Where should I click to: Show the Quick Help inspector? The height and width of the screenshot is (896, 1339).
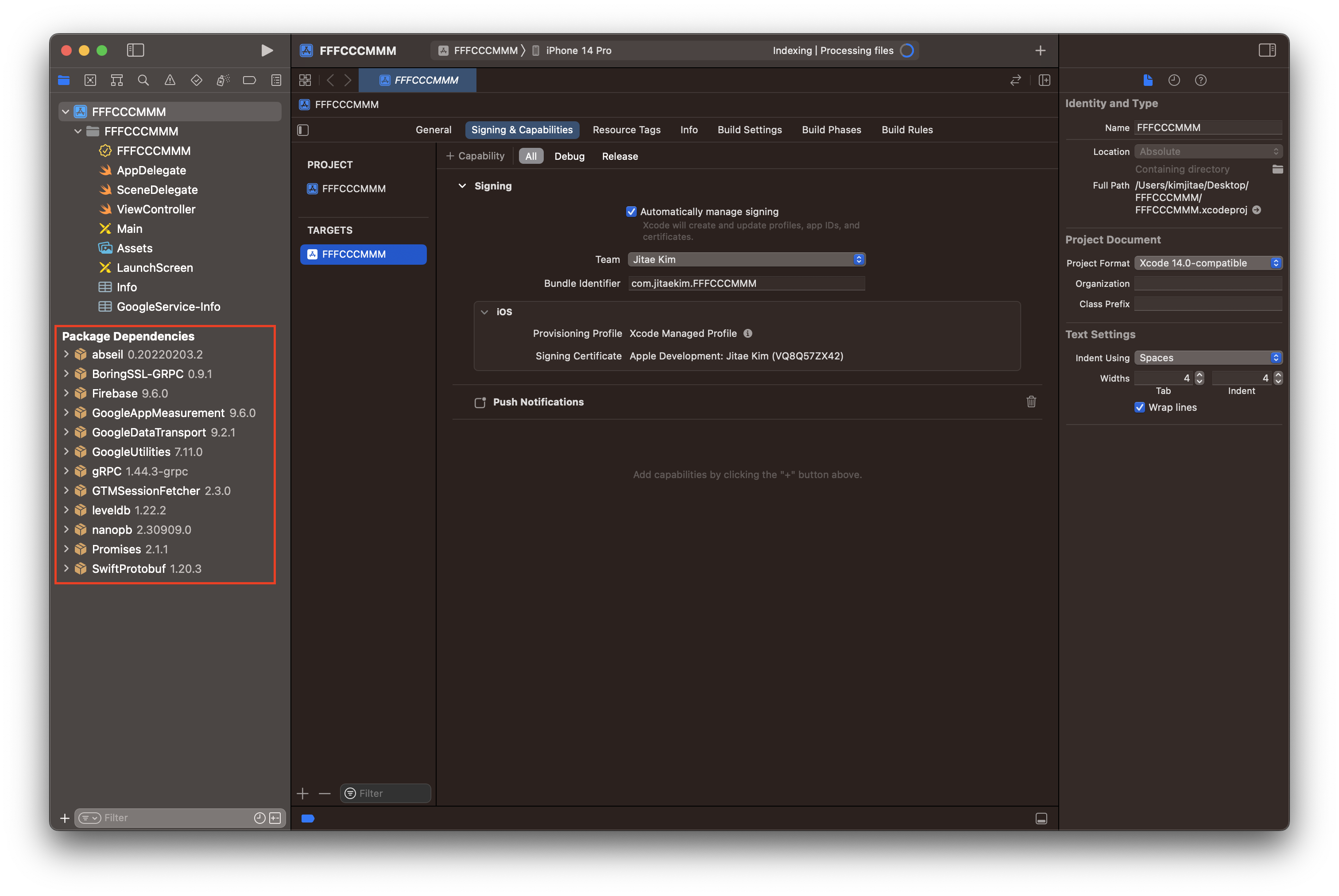[1201, 81]
